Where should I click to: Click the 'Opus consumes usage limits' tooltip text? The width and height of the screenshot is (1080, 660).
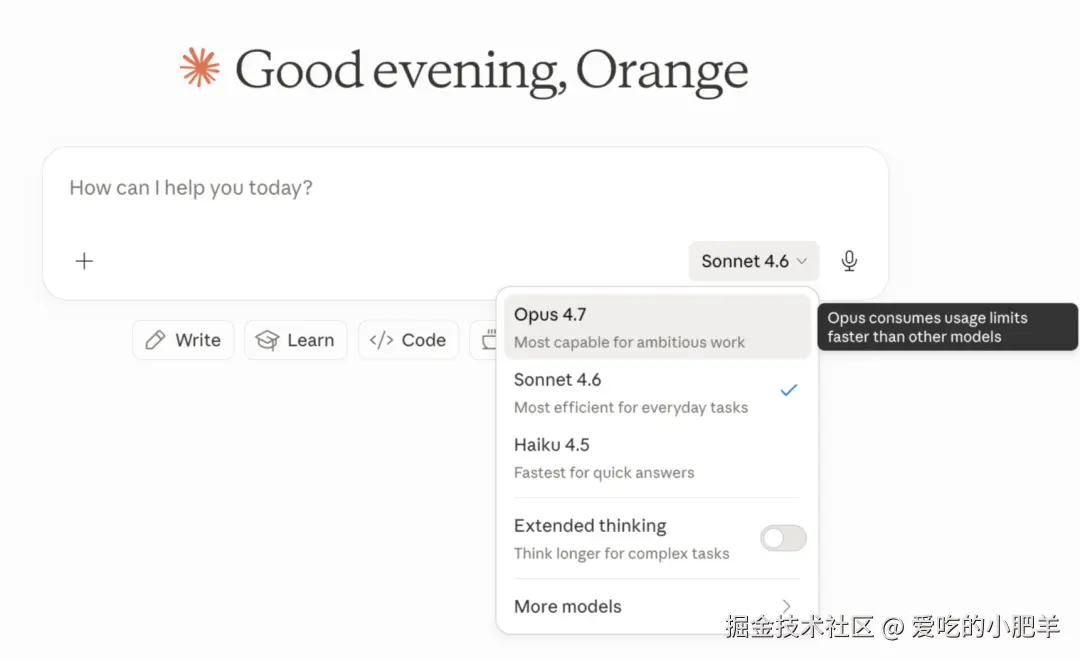click(927, 327)
